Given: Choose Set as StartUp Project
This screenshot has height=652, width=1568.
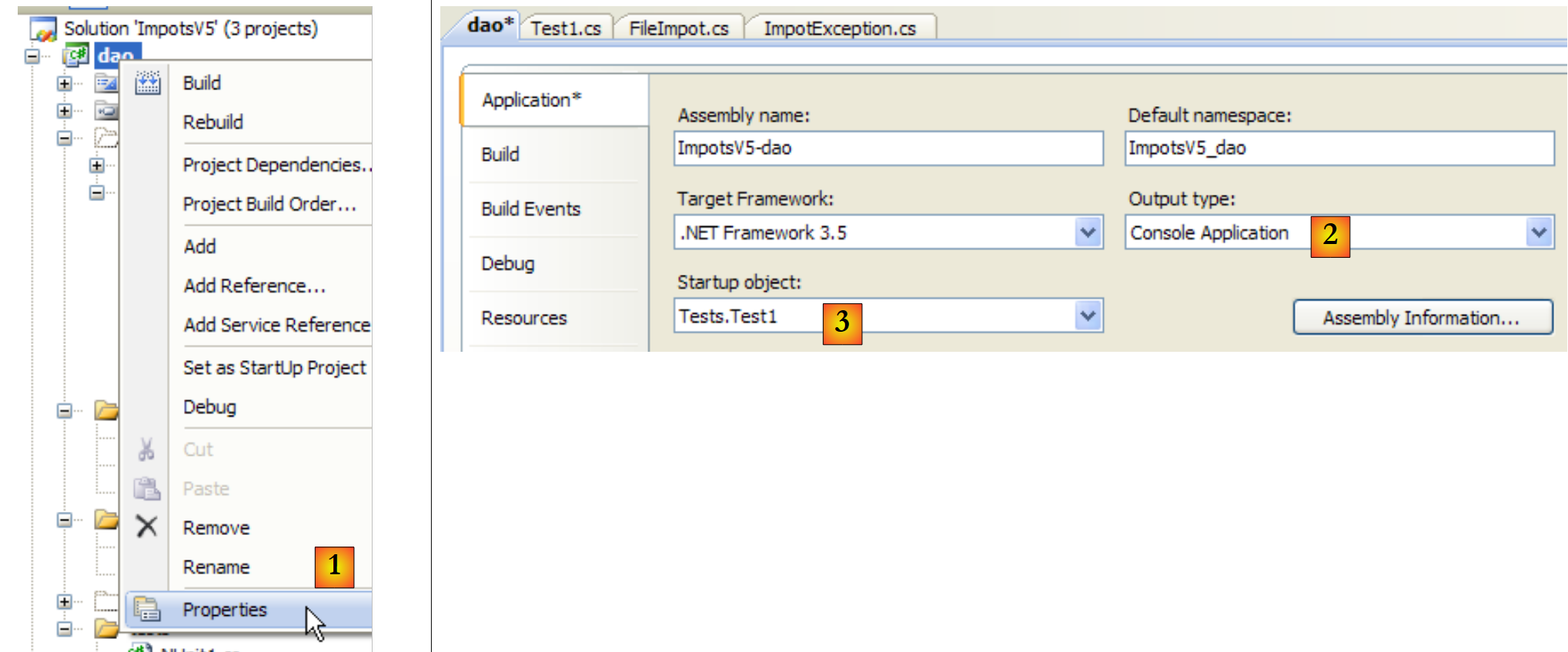Looking at the screenshot, I should click(274, 368).
